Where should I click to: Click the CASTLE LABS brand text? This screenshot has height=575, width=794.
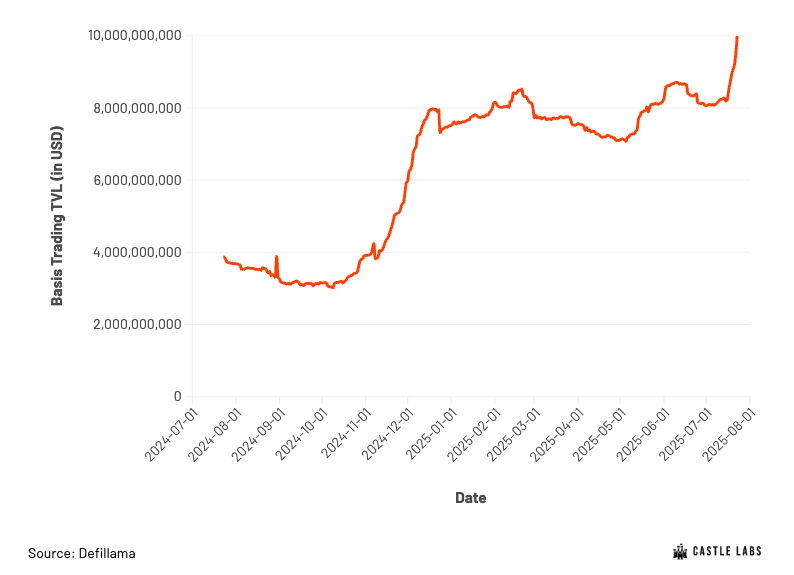[x=727, y=551]
